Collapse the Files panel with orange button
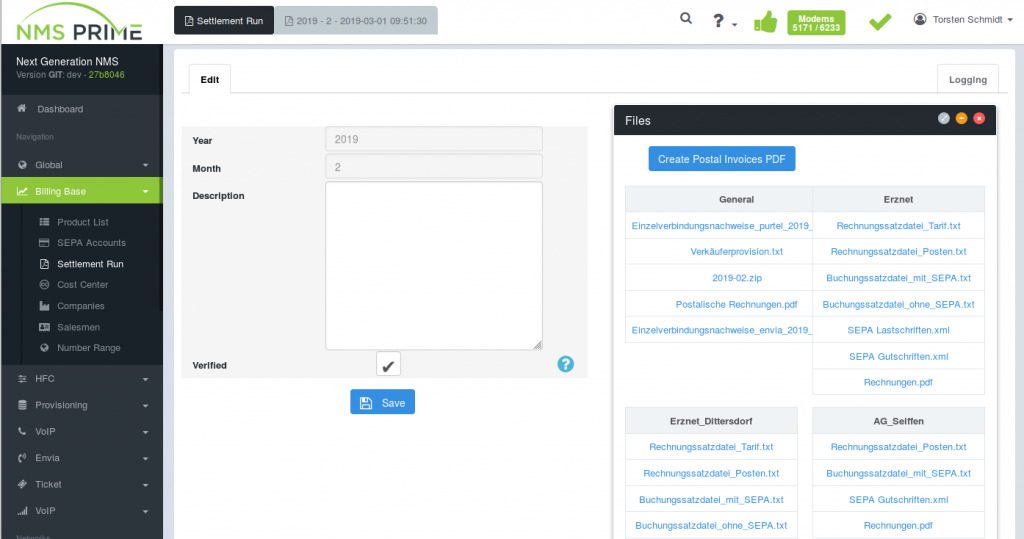 click(x=961, y=118)
